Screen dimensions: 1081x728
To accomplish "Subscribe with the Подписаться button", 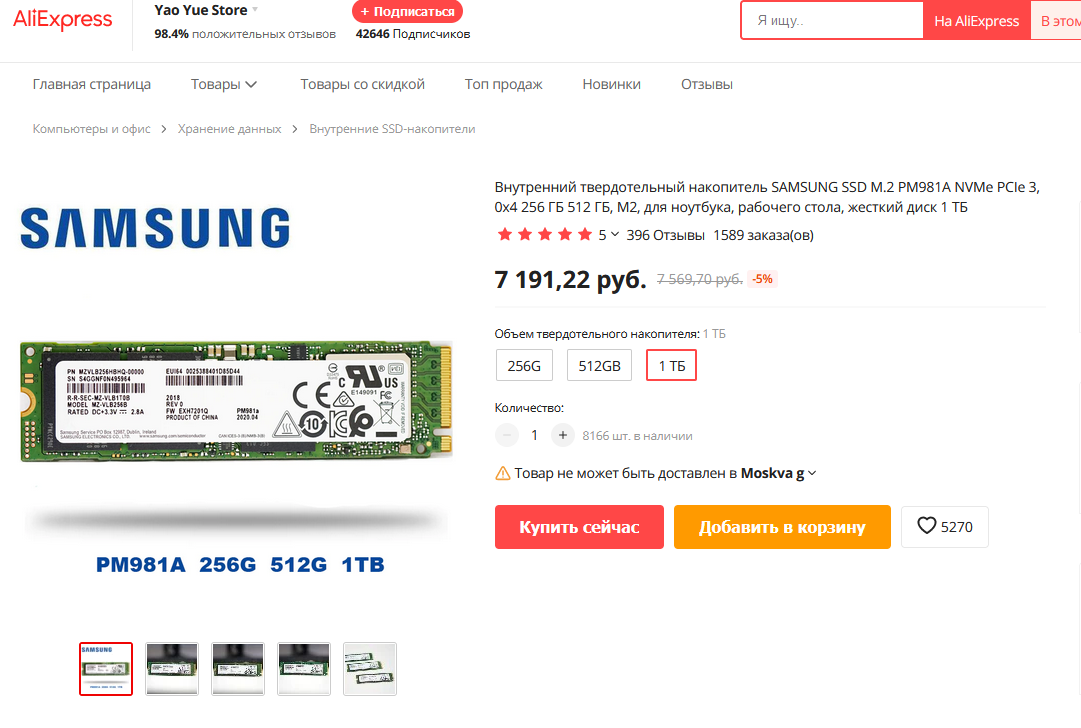I will (x=407, y=12).
